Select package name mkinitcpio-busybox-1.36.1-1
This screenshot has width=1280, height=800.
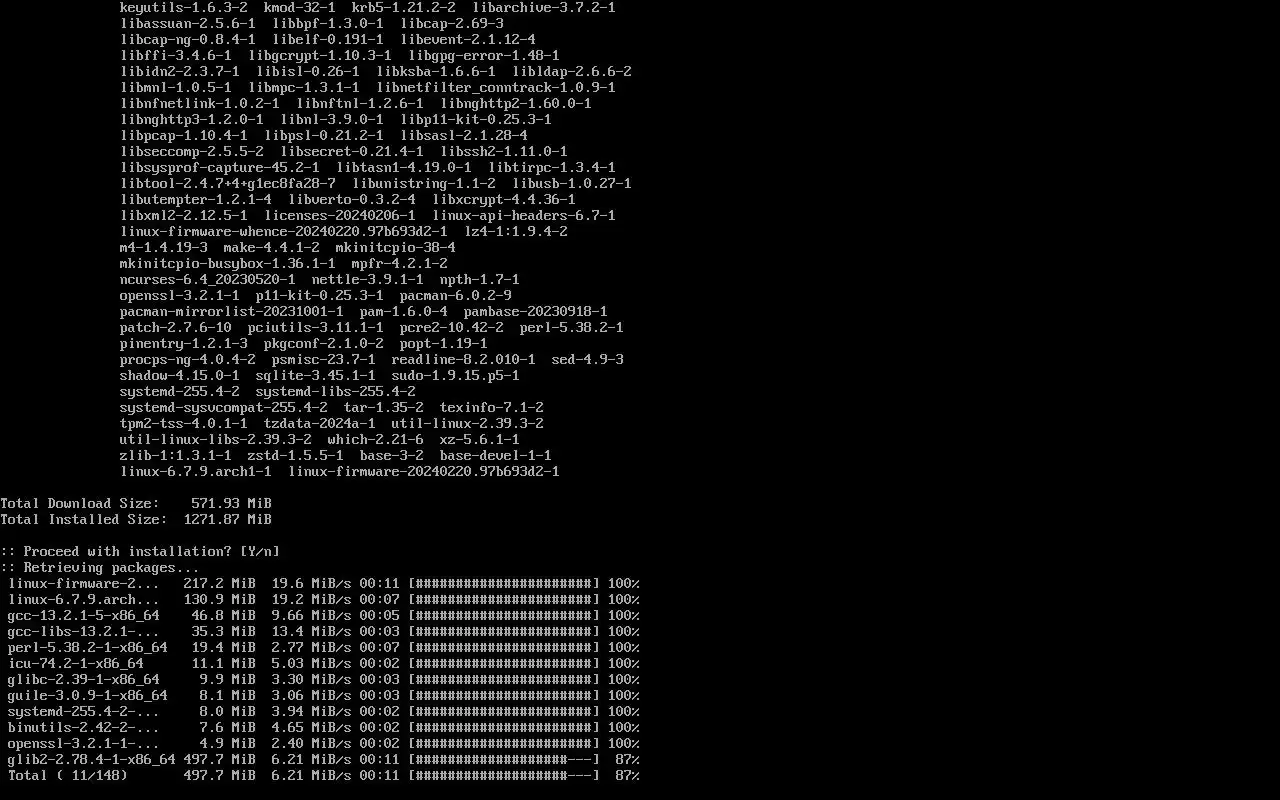(x=228, y=263)
